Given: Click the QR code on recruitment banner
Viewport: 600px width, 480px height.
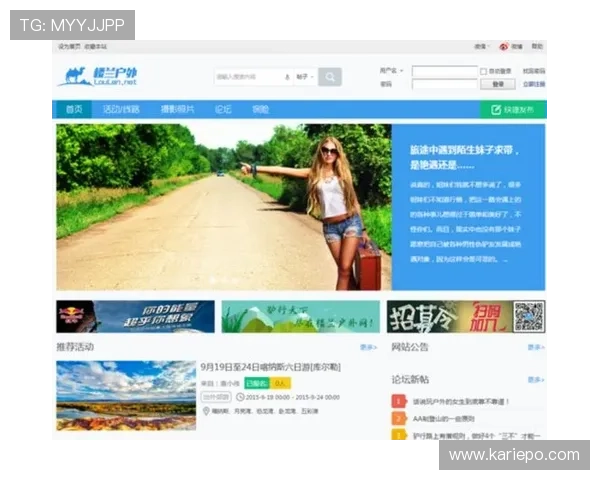Looking at the screenshot, I should [x=528, y=317].
